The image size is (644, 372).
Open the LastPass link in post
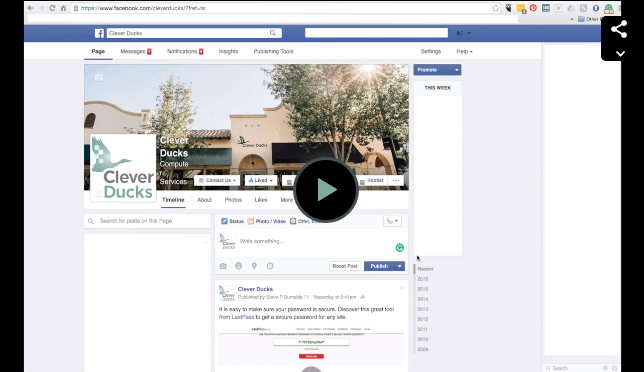point(243,317)
